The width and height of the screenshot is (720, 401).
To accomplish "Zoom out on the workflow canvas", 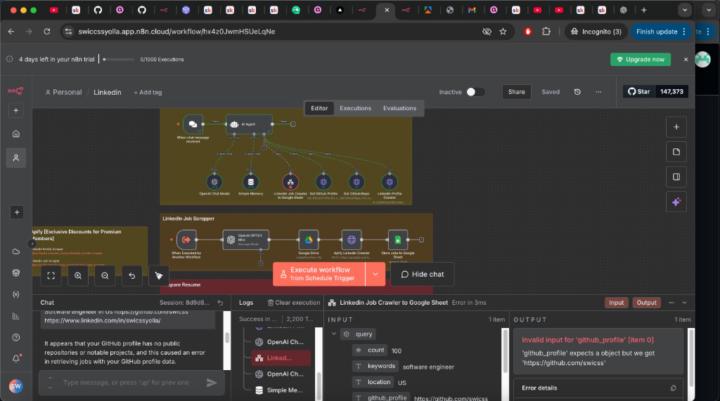I will [x=105, y=274].
